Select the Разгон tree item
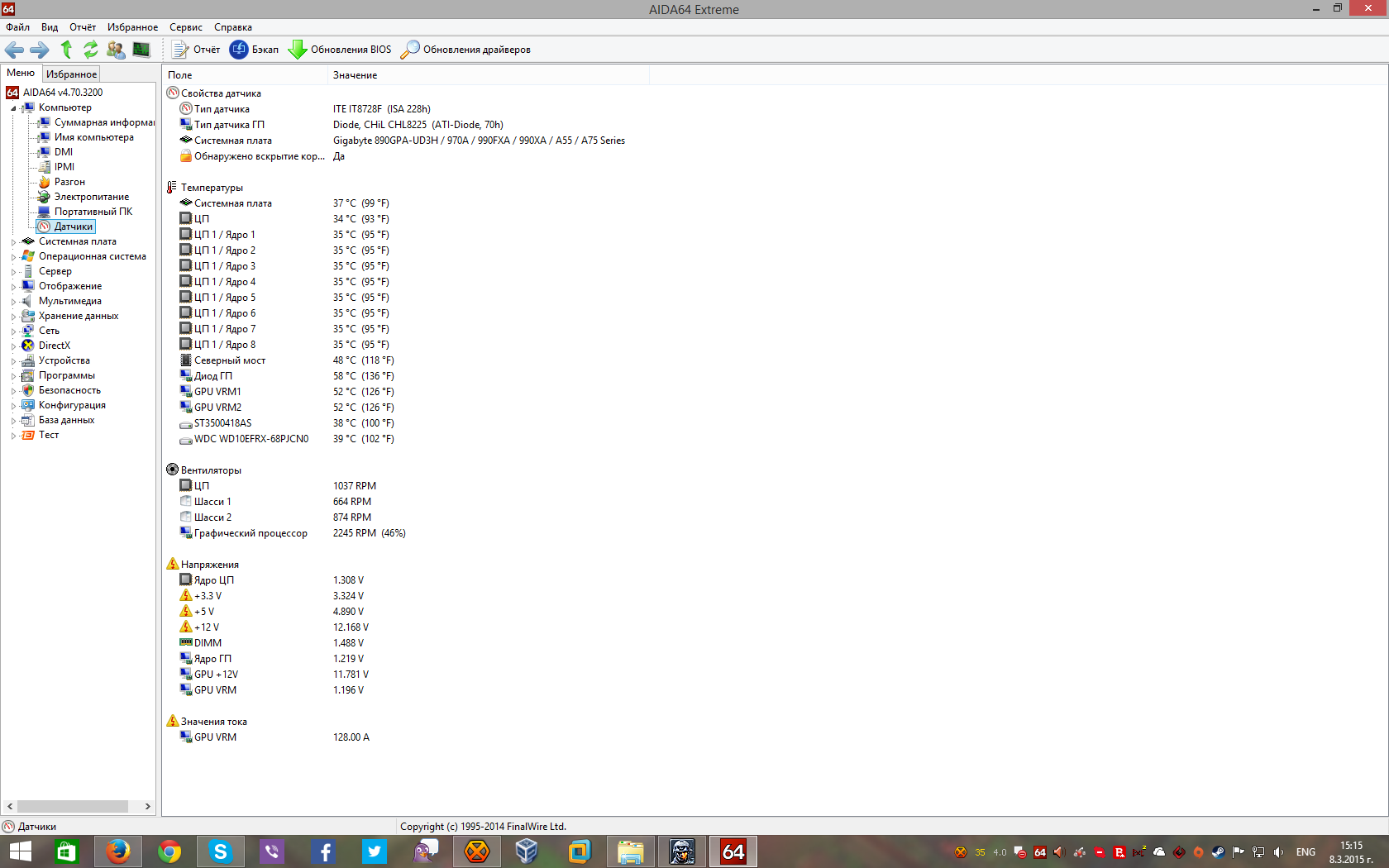1389x868 pixels. [x=69, y=182]
